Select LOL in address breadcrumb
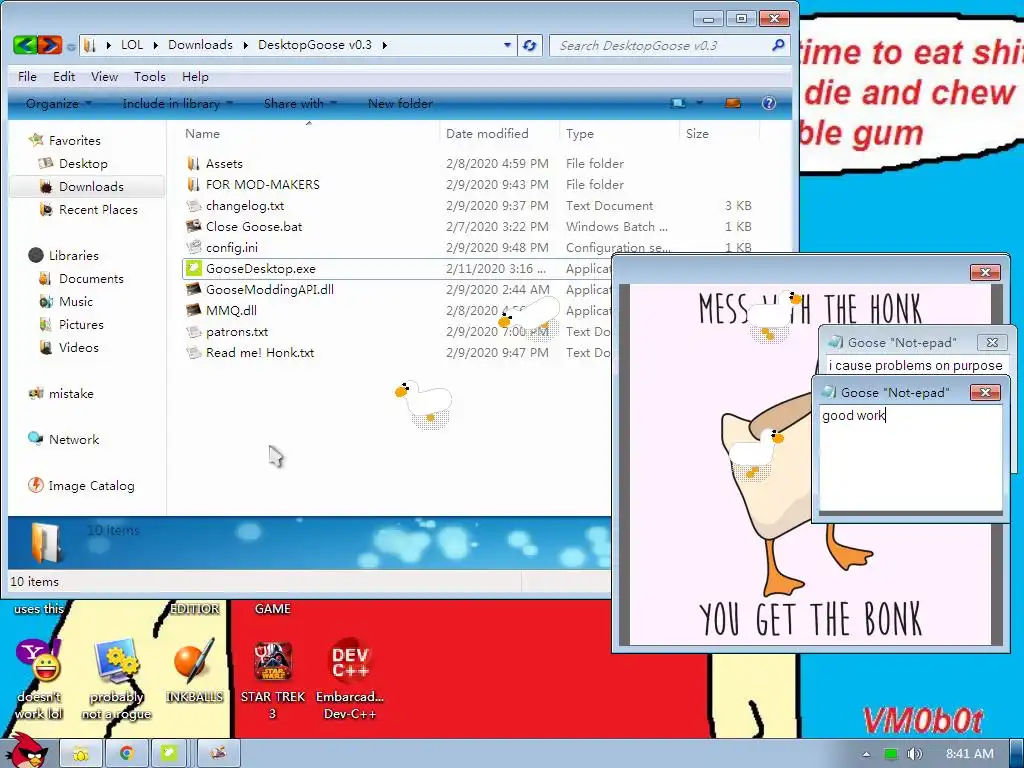This screenshot has height=768, width=1024. [x=132, y=45]
